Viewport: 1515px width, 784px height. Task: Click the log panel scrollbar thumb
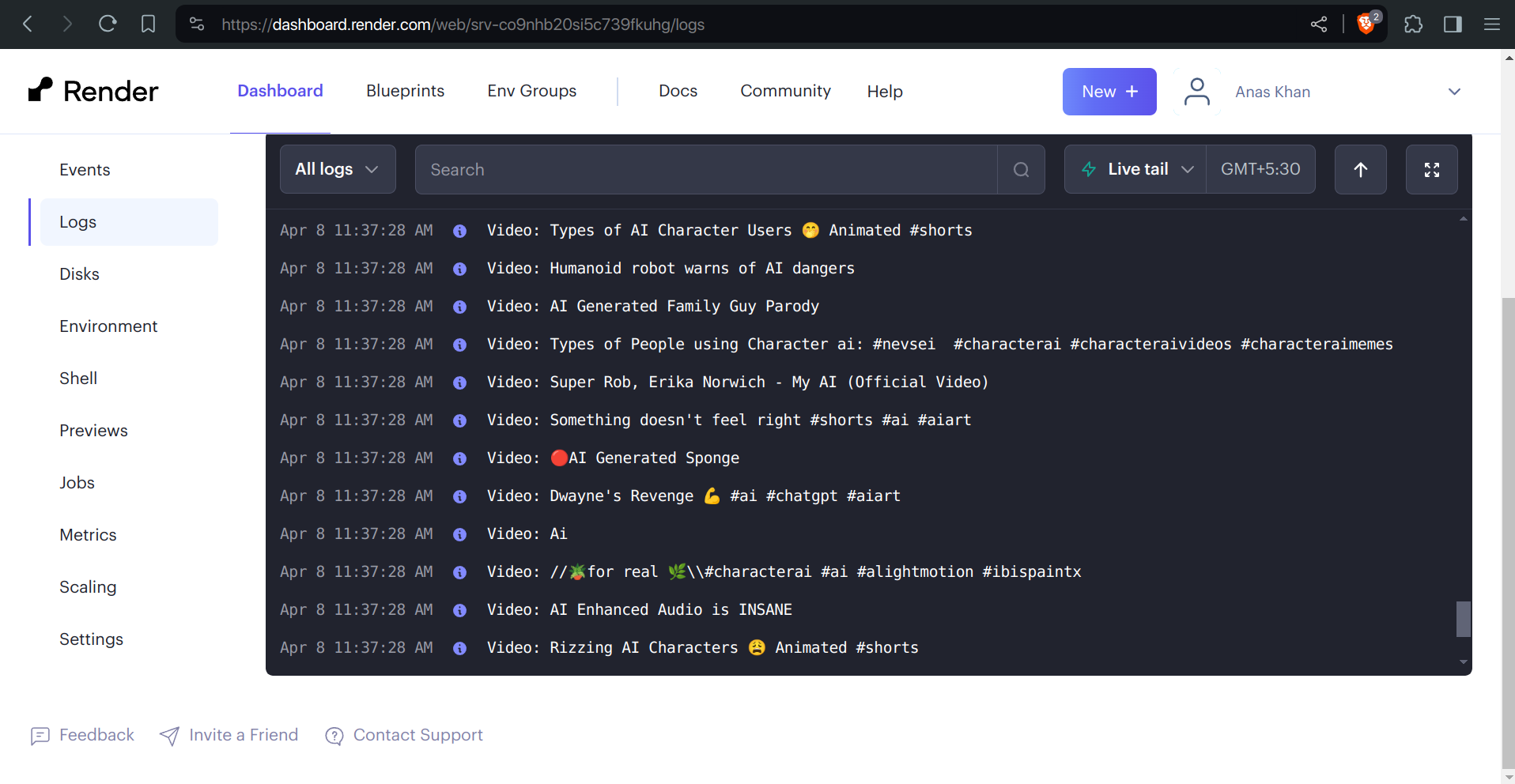(x=1464, y=619)
